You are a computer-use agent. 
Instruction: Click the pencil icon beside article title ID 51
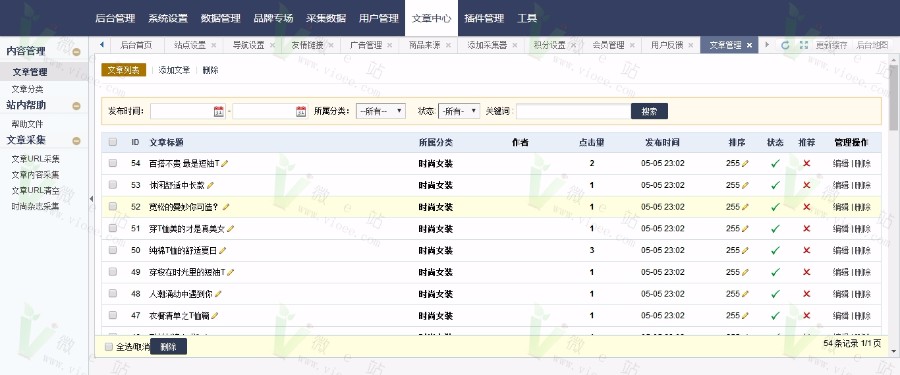(230, 229)
